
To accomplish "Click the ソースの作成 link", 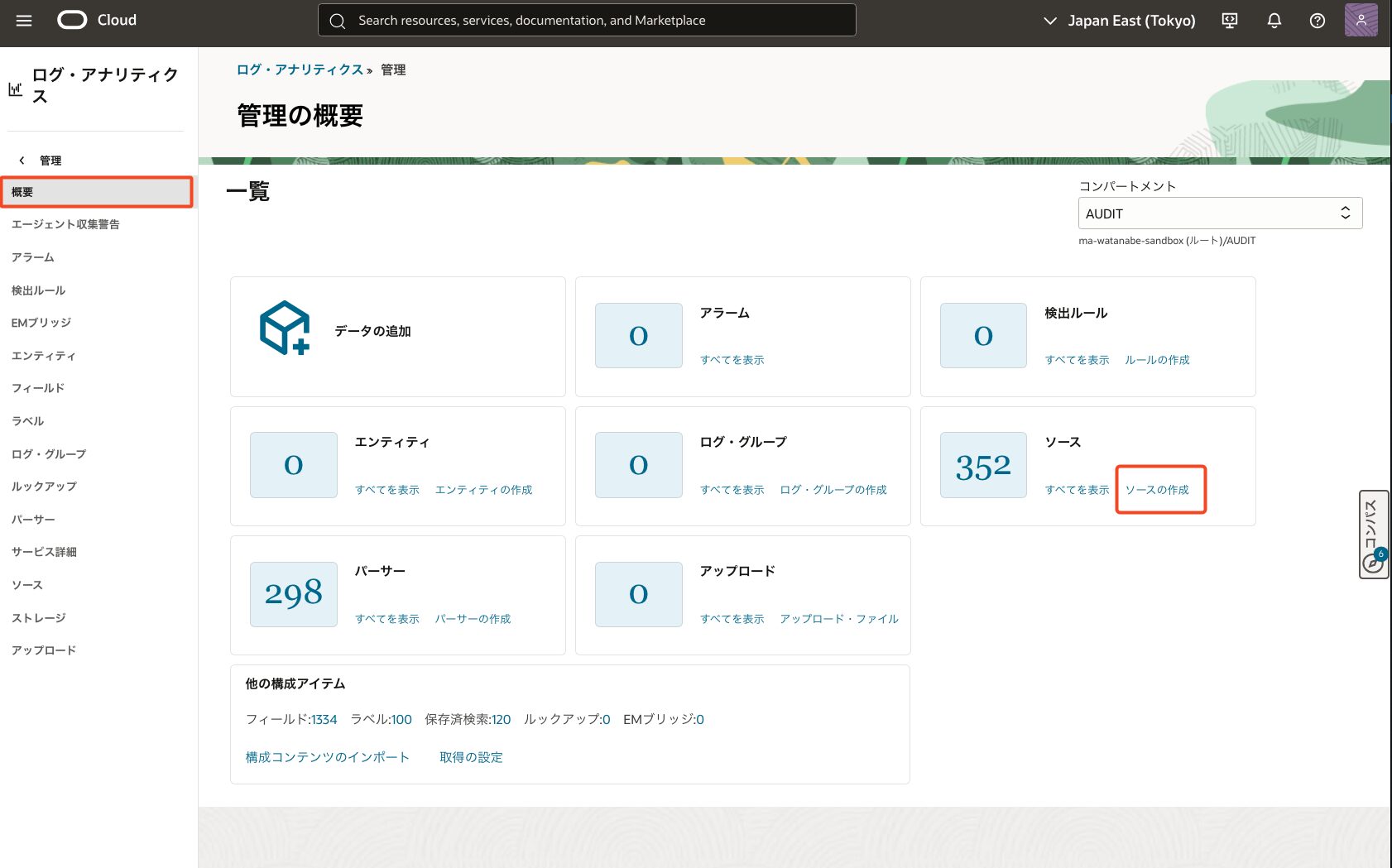I will pyautogui.click(x=1156, y=490).
